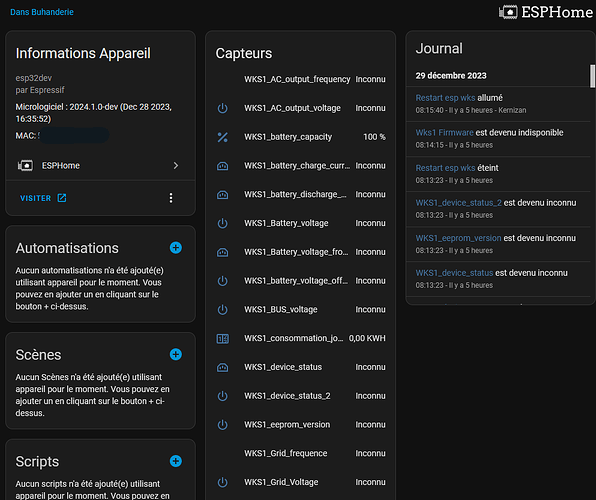The height and width of the screenshot is (500, 596).
Task: Add a new scene with plus icon
Action: tap(176, 354)
